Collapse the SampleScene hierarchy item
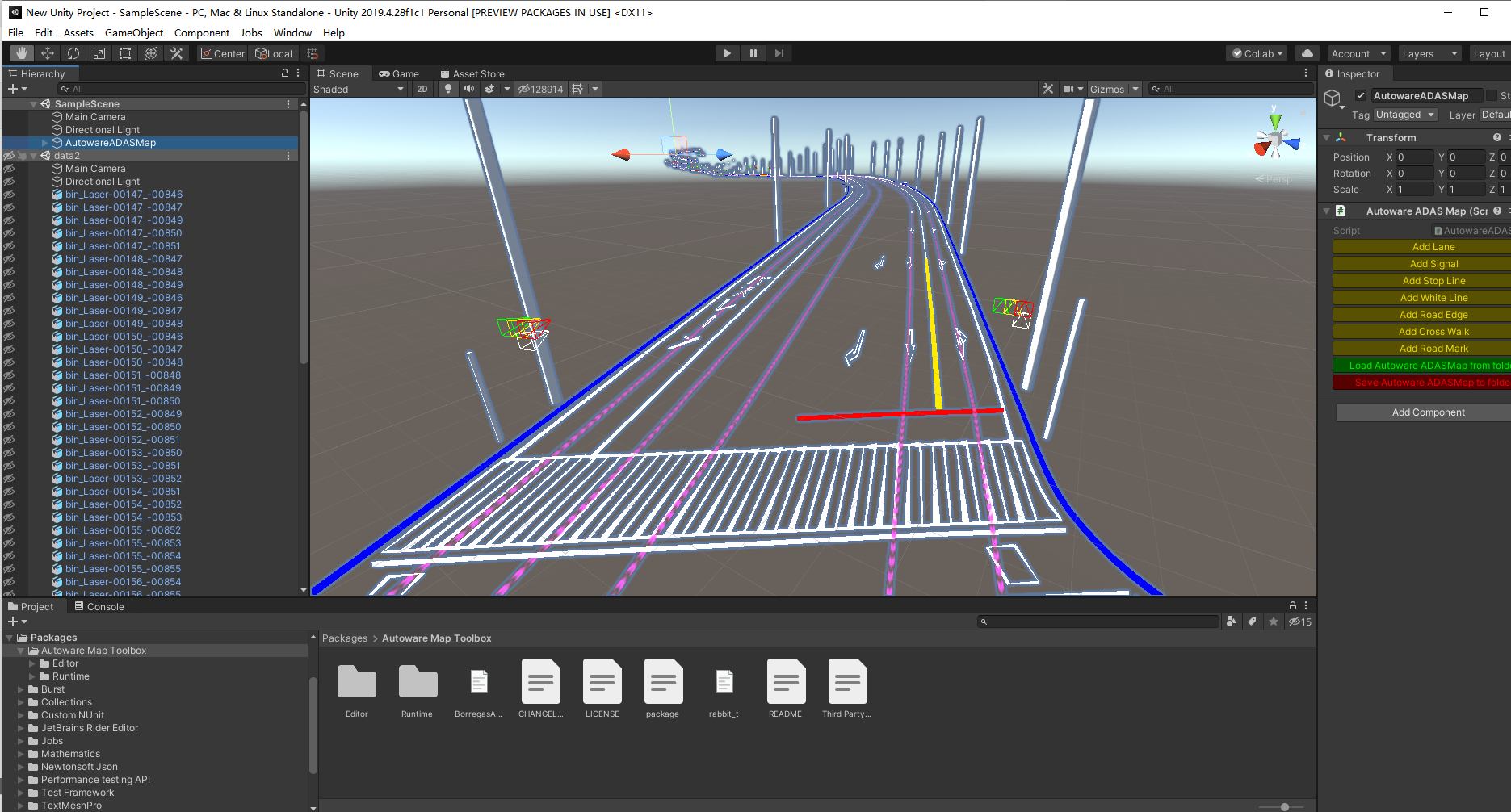Viewport: 1511px width, 812px height. 33,103
